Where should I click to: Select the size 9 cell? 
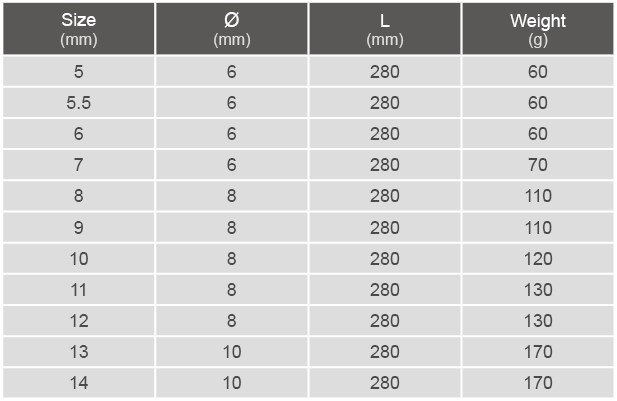point(79,227)
